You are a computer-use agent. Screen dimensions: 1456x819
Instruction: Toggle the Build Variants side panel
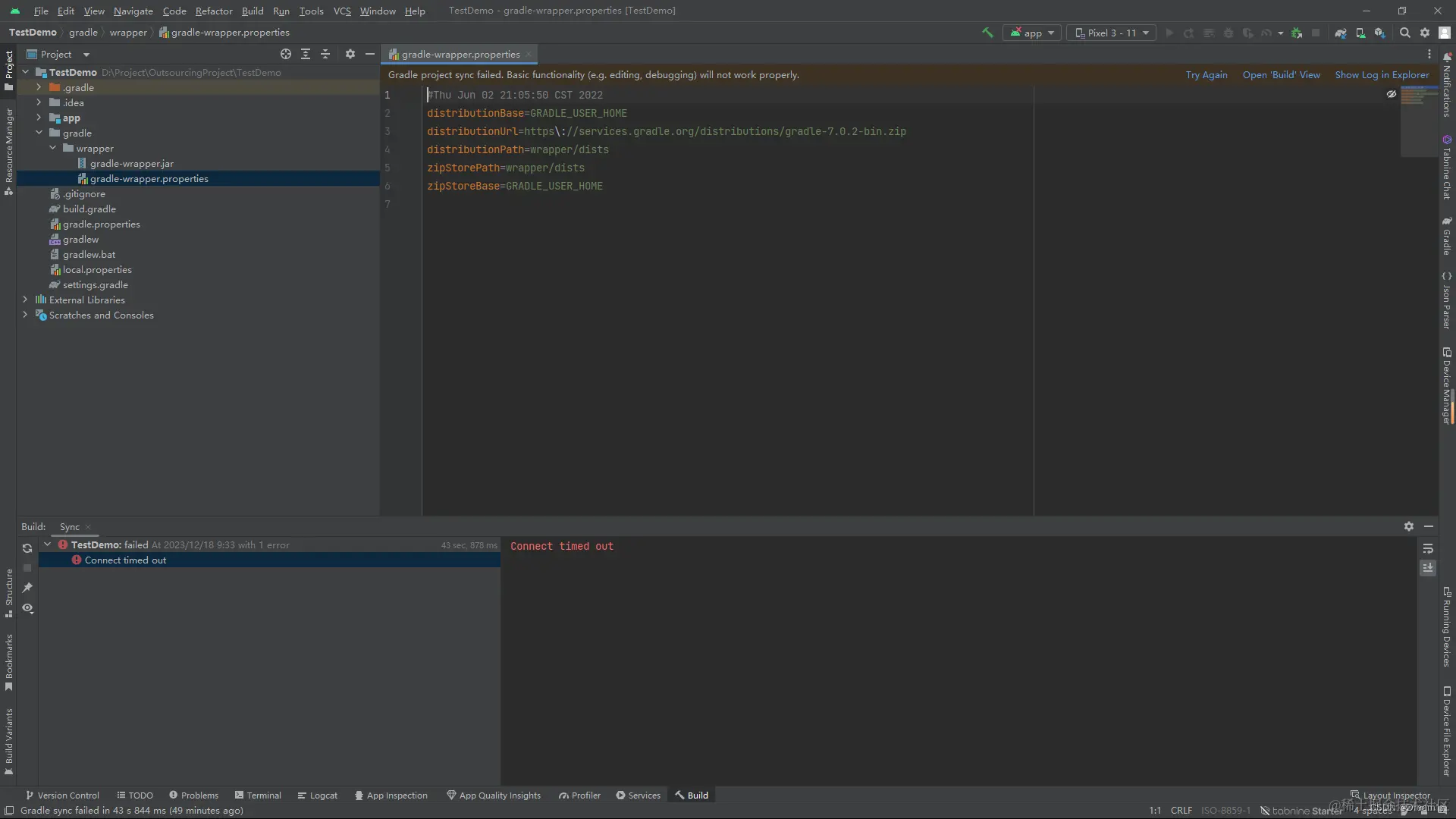[x=9, y=742]
